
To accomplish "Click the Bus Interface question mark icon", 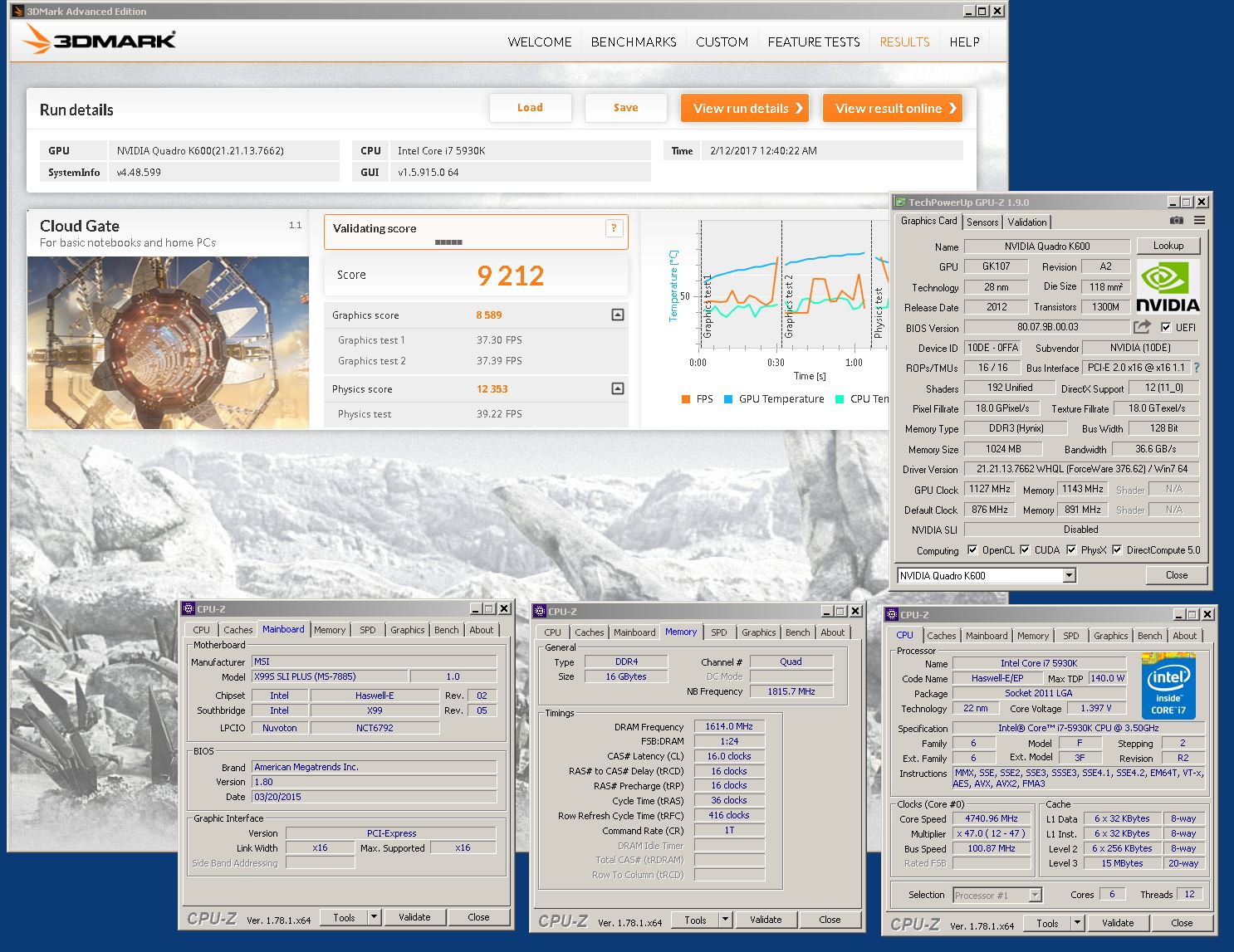I will click(x=1197, y=368).
